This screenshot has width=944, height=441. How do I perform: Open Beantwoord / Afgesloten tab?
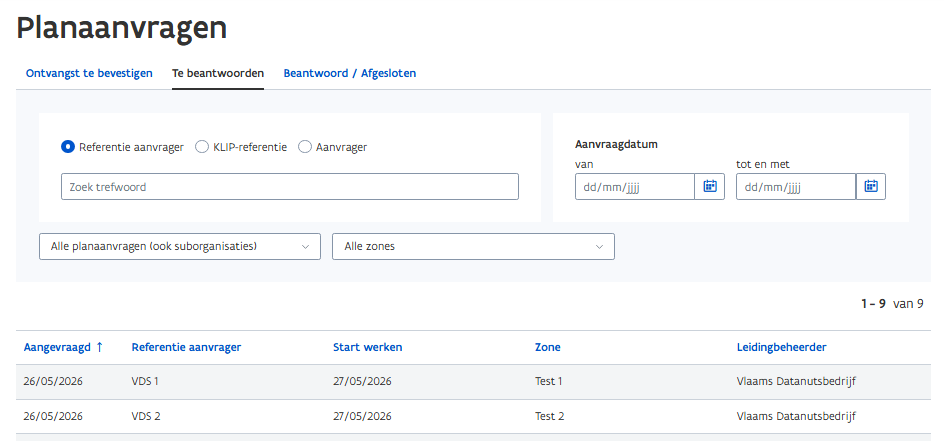point(350,73)
